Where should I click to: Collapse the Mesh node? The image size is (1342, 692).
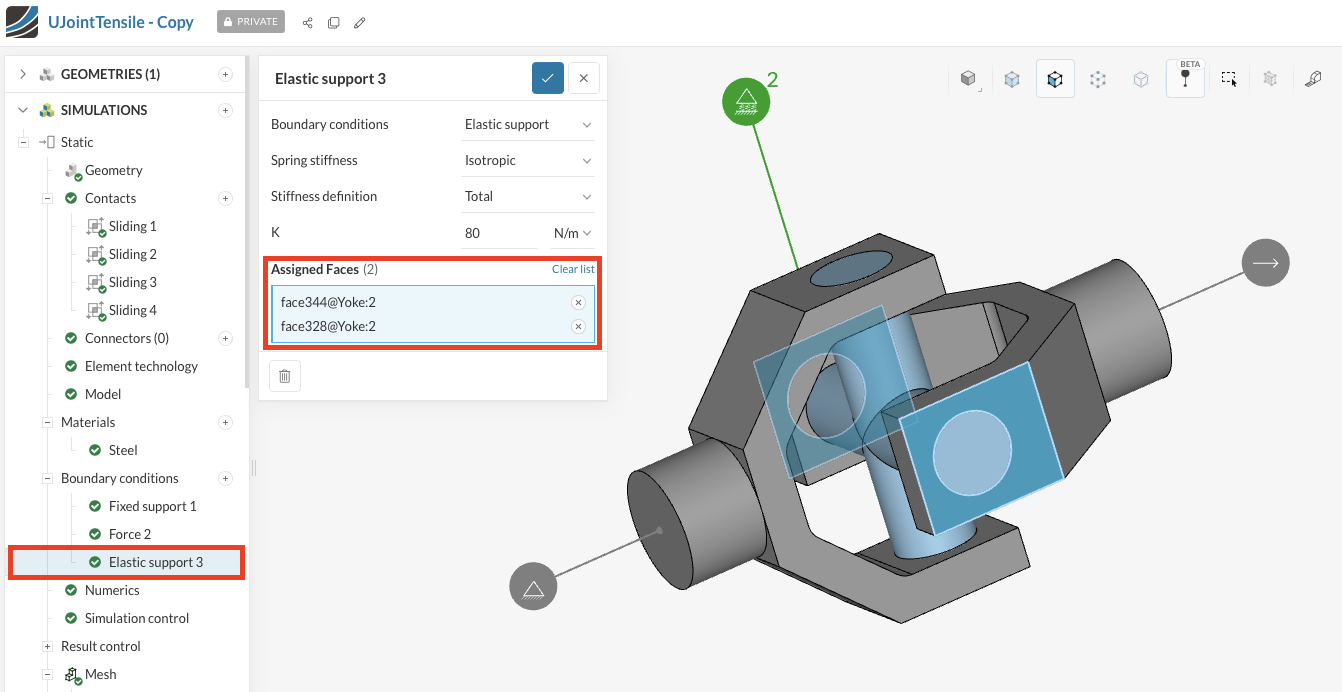(47, 674)
